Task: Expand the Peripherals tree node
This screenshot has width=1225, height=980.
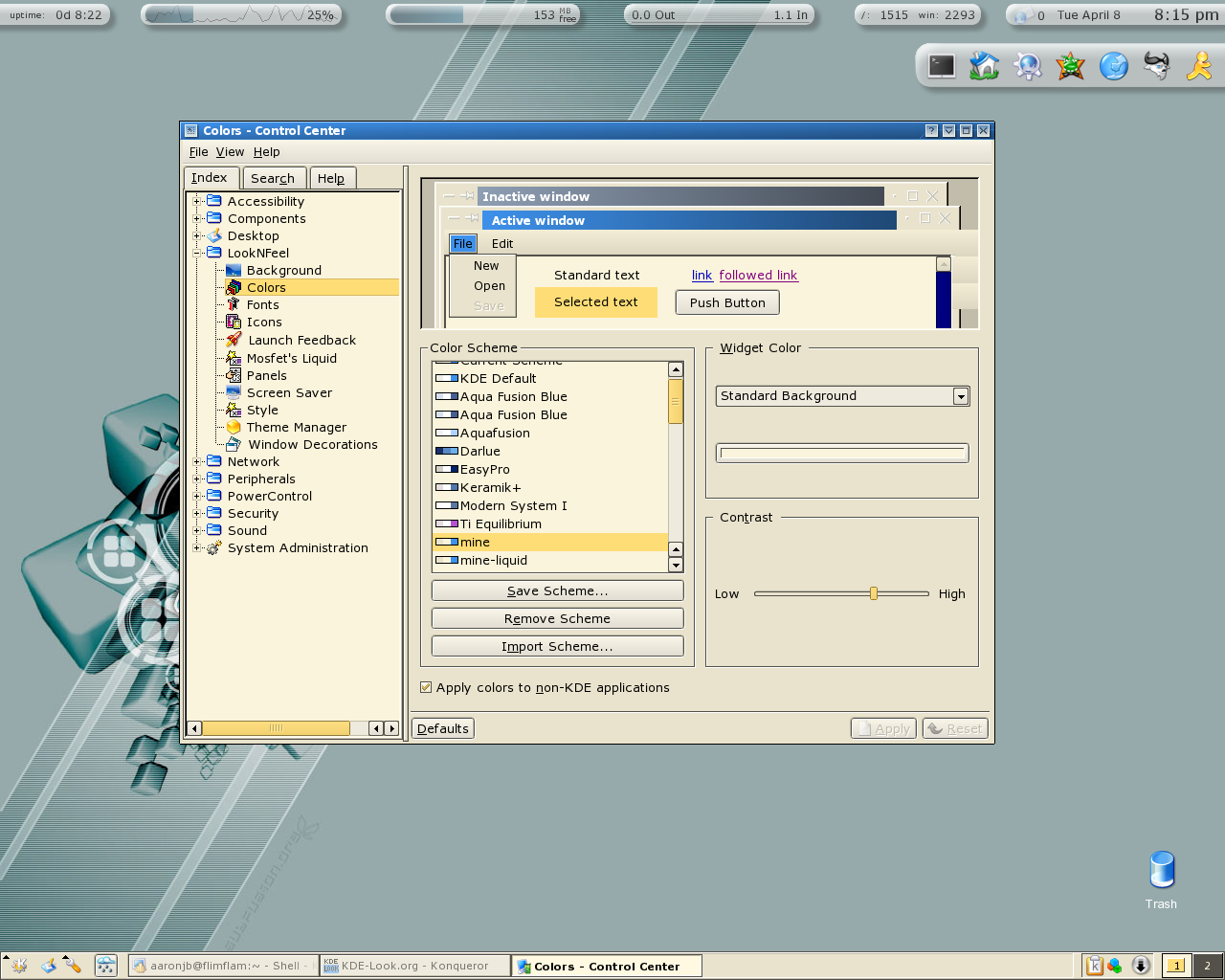Action: 197,479
